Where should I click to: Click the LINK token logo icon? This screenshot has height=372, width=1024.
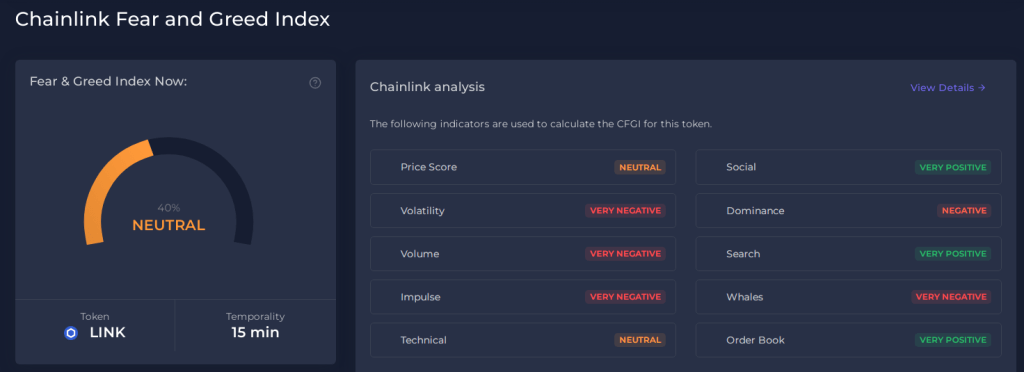[71, 333]
